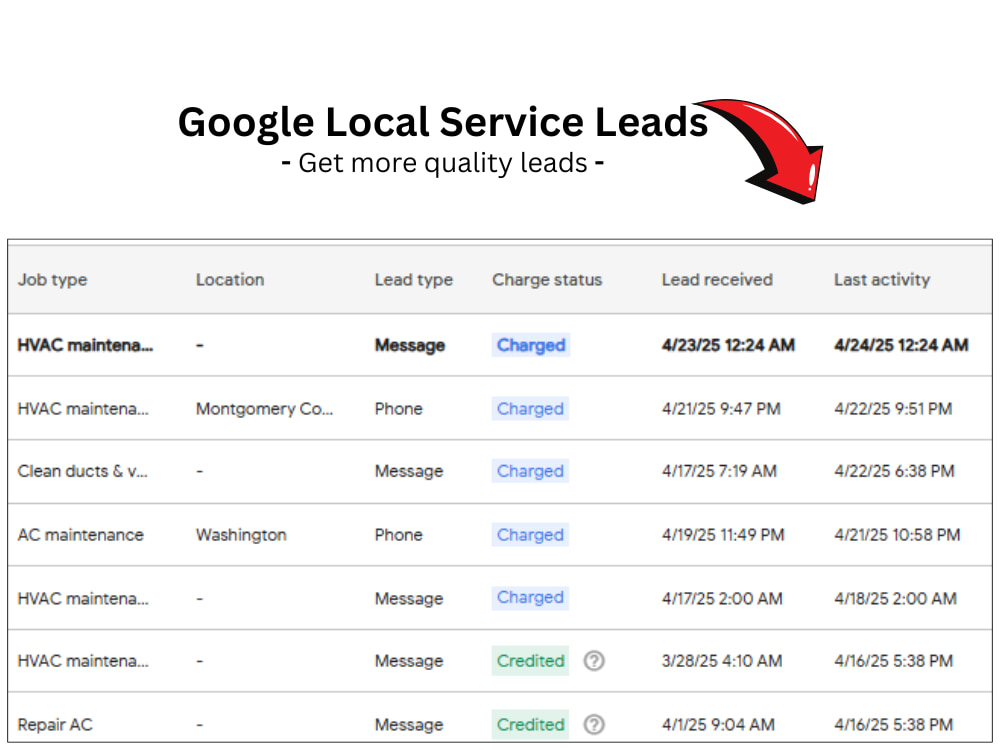
Task: Select lead received 4/1/25 9:04 AM
Action: (x=718, y=725)
